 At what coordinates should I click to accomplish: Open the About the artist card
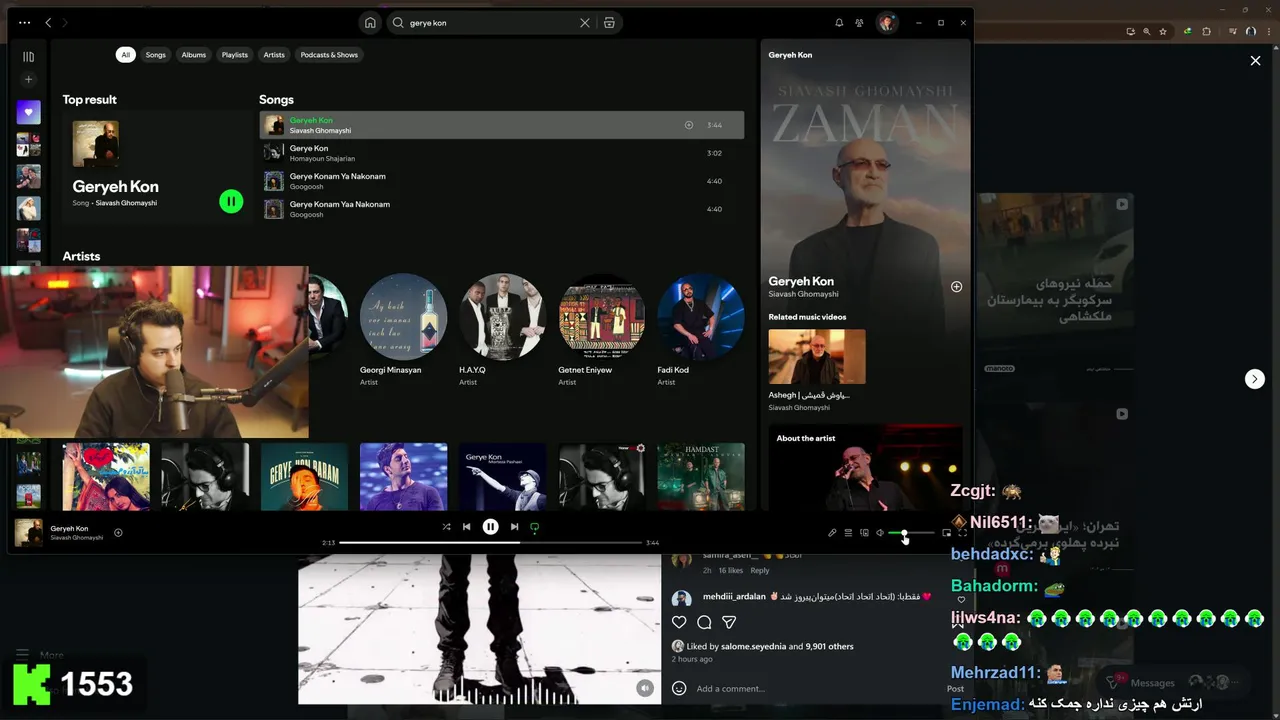coord(865,468)
